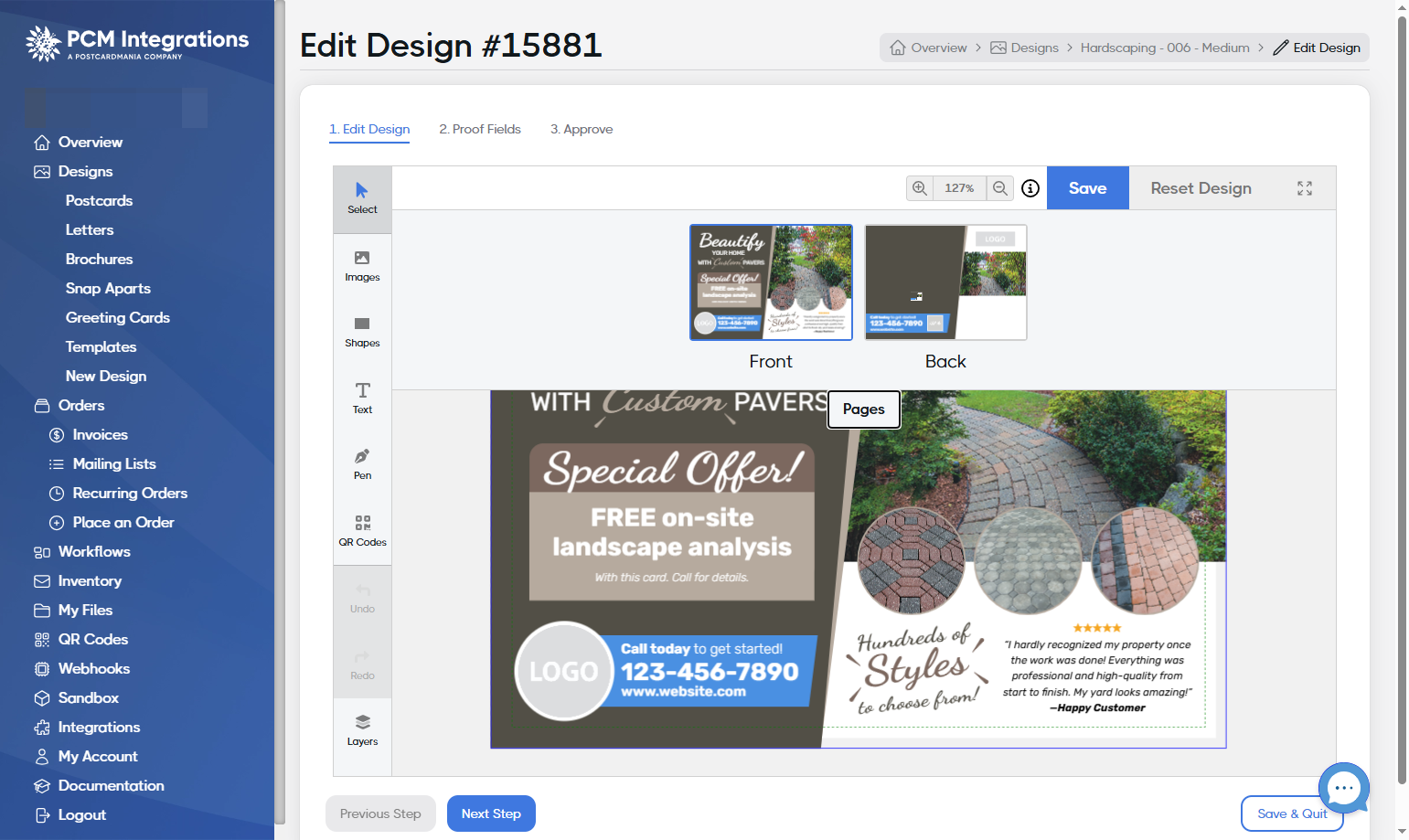The width and height of the screenshot is (1409, 840).
Task: Open the Layers panel
Action: pos(362,731)
